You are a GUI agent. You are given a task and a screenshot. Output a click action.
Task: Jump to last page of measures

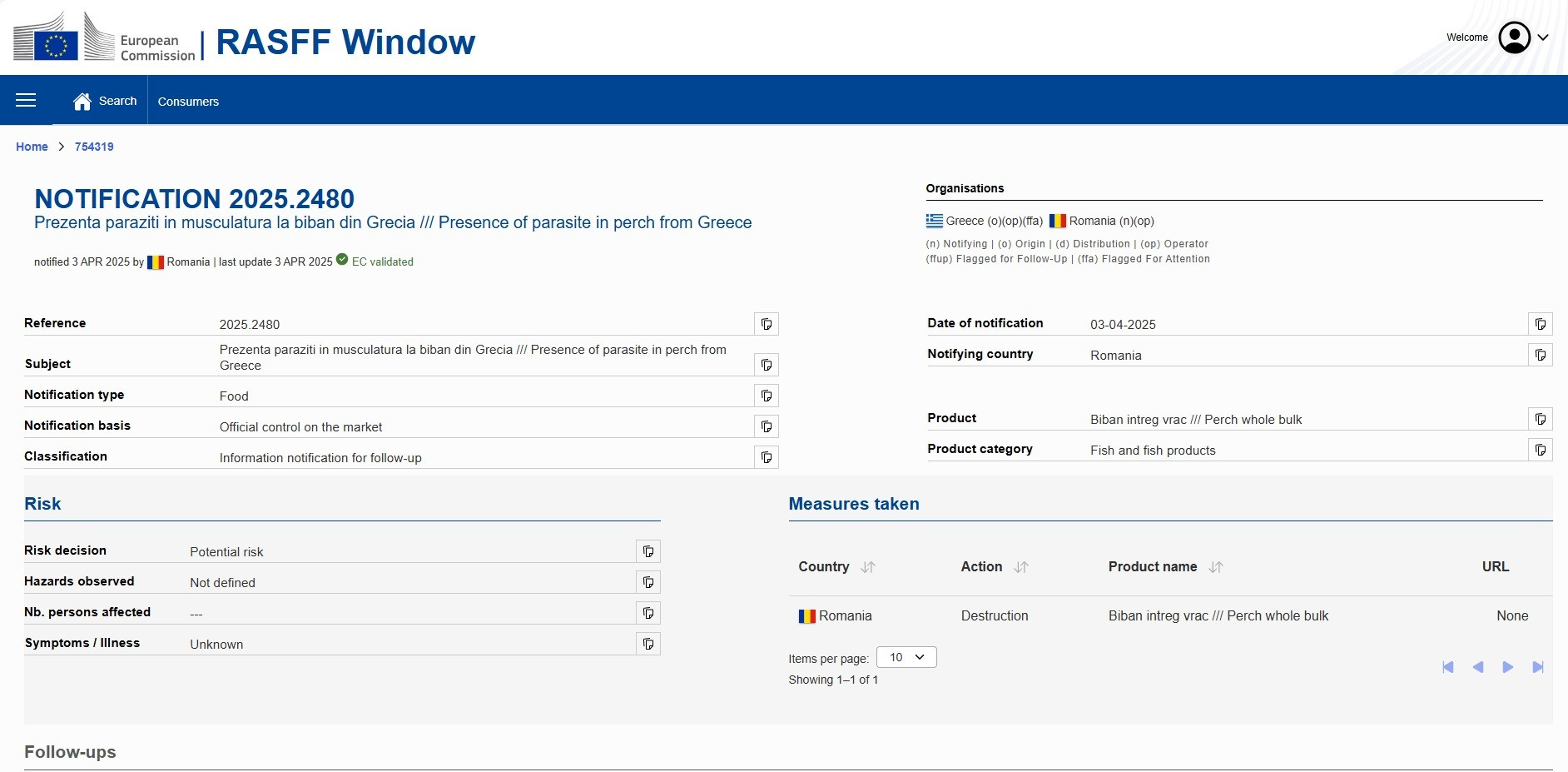click(1537, 667)
